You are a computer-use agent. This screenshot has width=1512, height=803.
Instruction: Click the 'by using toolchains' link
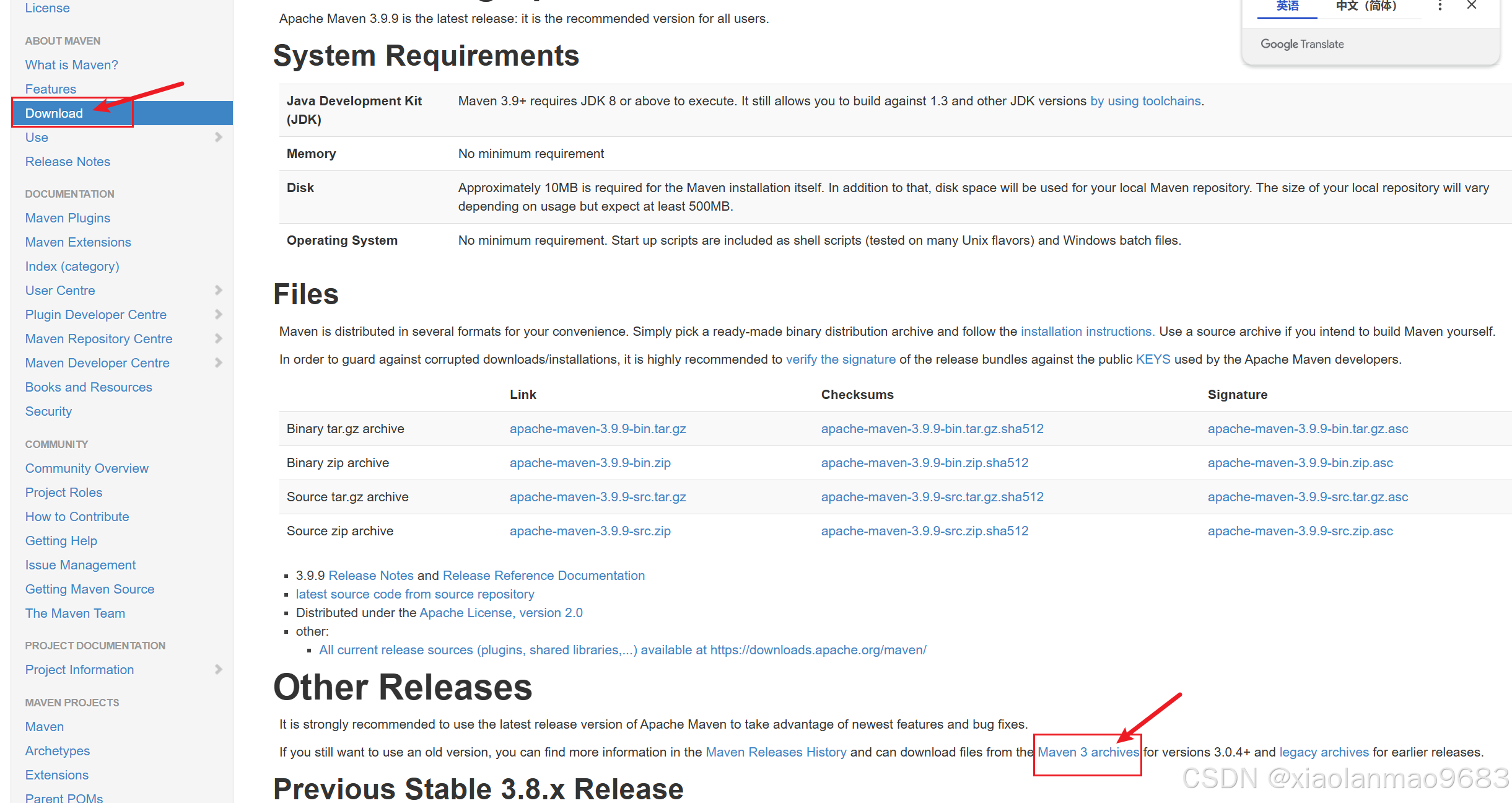click(x=1145, y=101)
